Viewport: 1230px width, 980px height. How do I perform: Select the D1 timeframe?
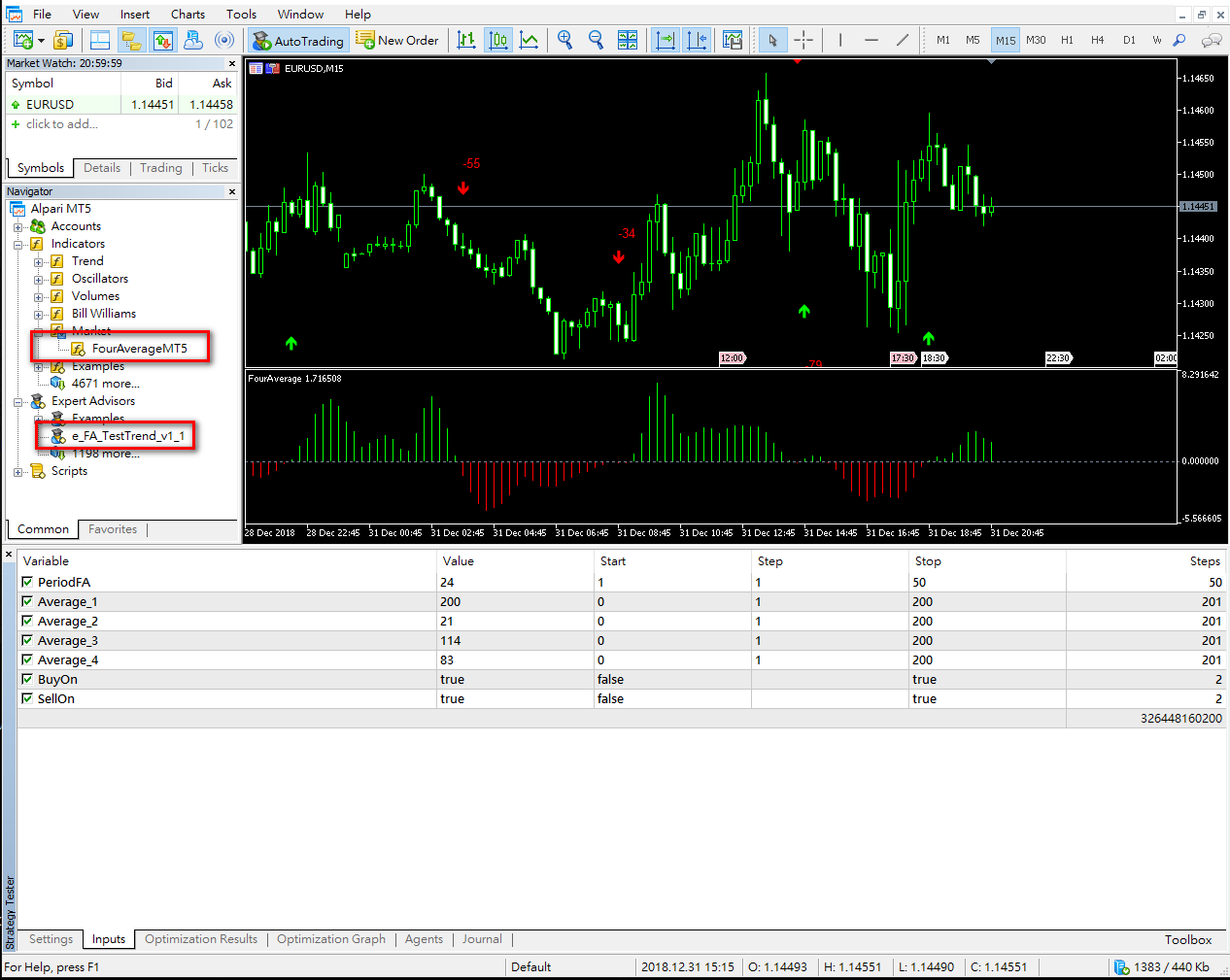pos(1129,40)
